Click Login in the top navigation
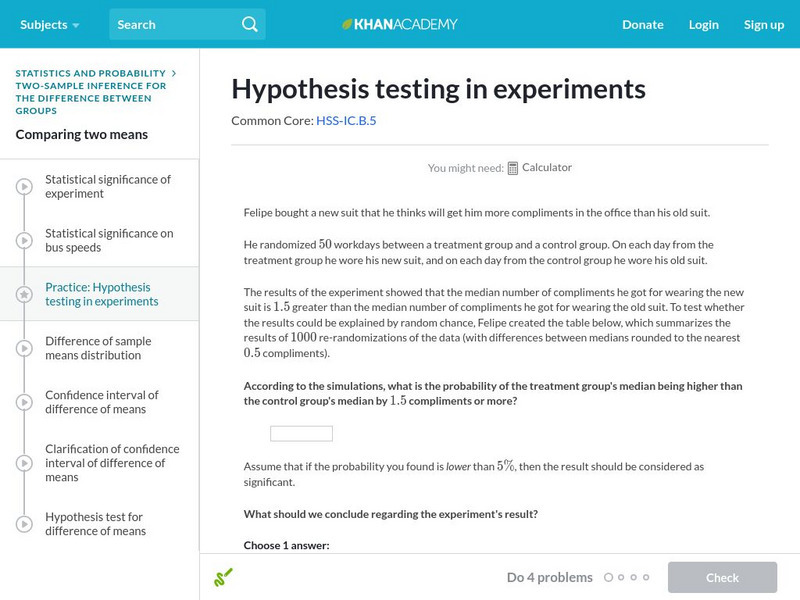The height and width of the screenshot is (600, 800). 703,24
